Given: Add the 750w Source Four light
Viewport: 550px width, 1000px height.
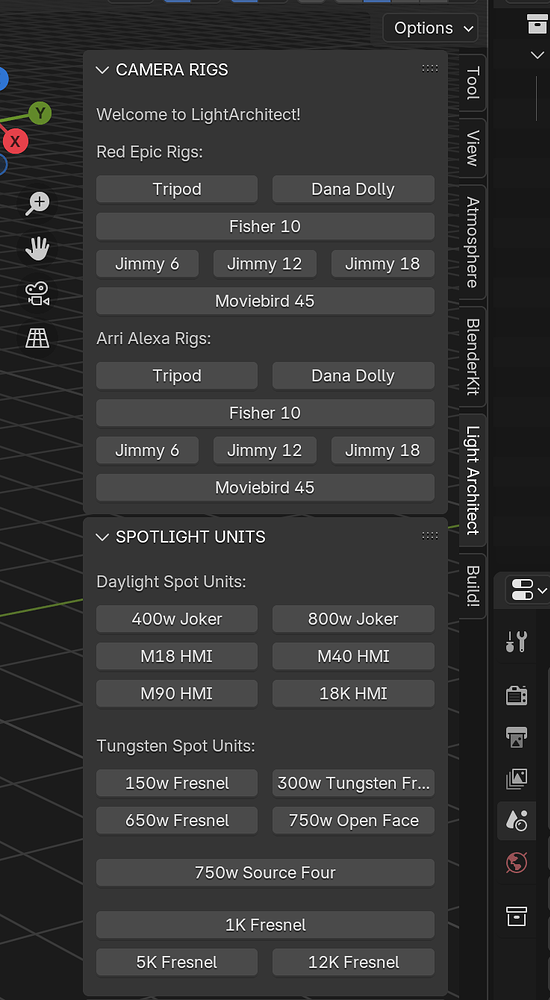Looking at the screenshot, I should coord(265,872).
